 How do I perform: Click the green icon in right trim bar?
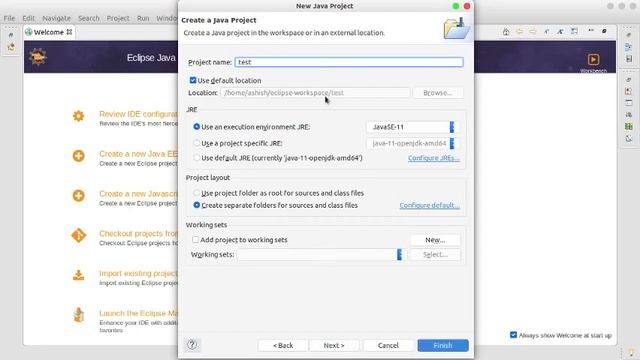629,127
